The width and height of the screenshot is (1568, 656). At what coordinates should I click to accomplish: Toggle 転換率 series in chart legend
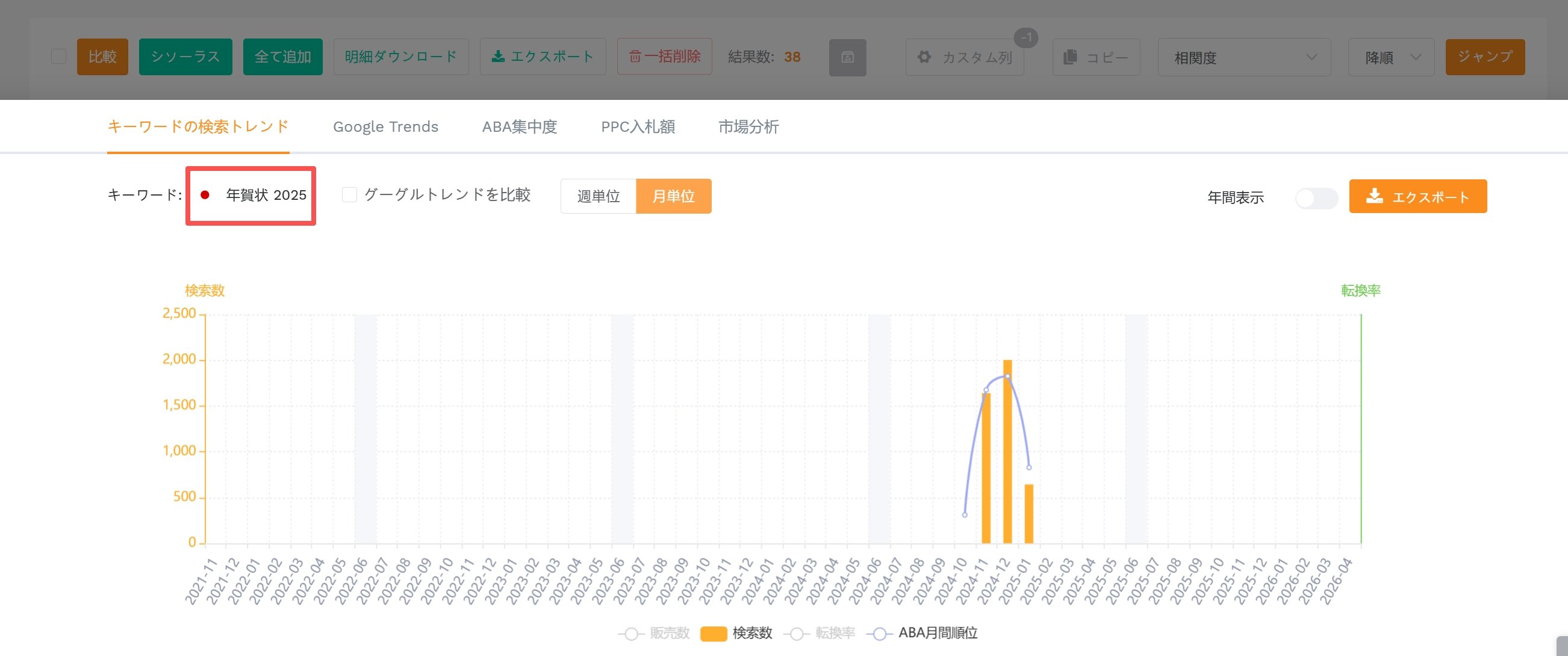[820, 634]
